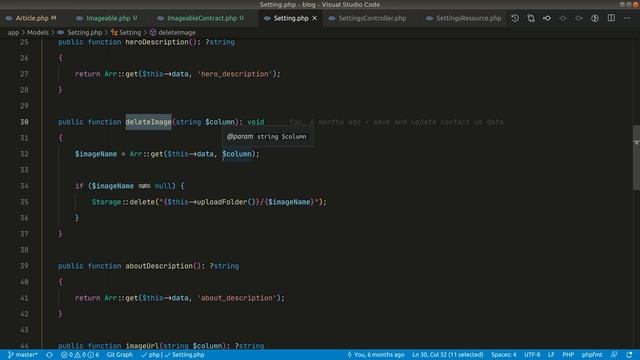Click the open changes compare icon
Screen dimensions: 640x360
[531, 18]
